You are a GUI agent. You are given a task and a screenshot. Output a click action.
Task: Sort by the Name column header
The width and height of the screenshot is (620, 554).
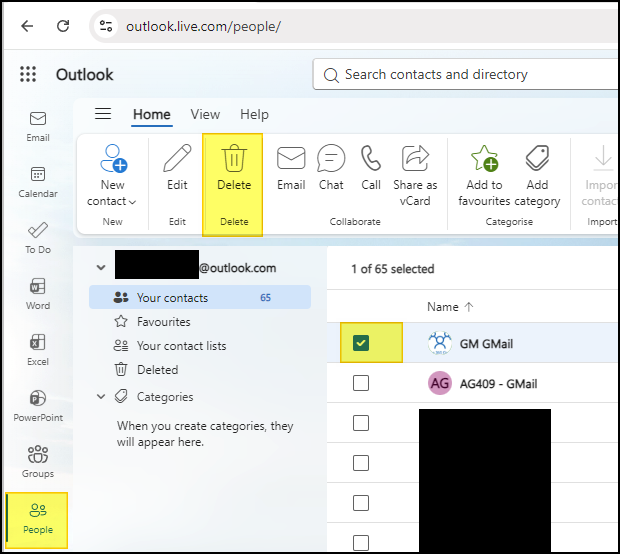click(x=450, y=307)
